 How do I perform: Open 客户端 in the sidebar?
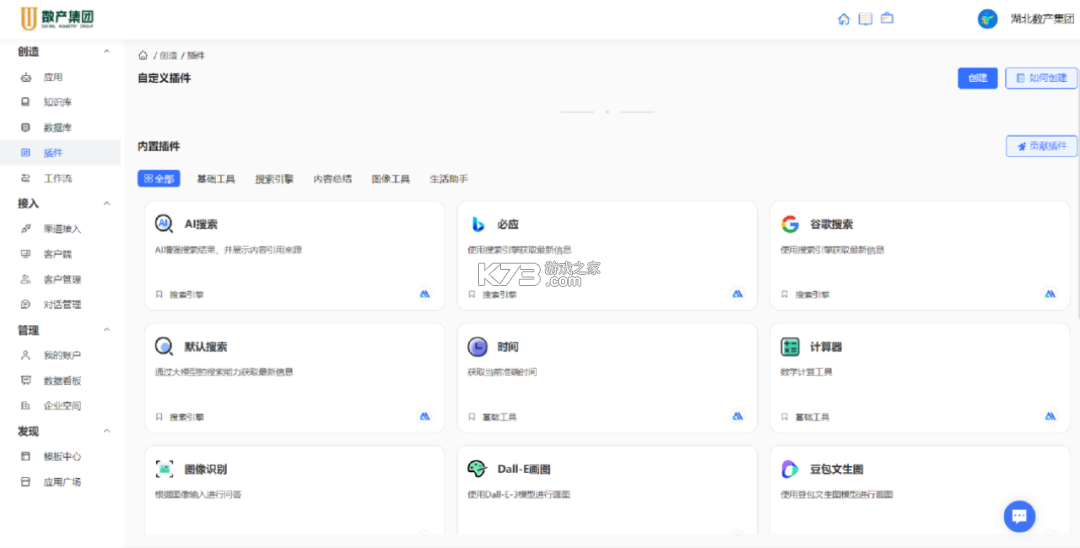[x=60, y=254]
